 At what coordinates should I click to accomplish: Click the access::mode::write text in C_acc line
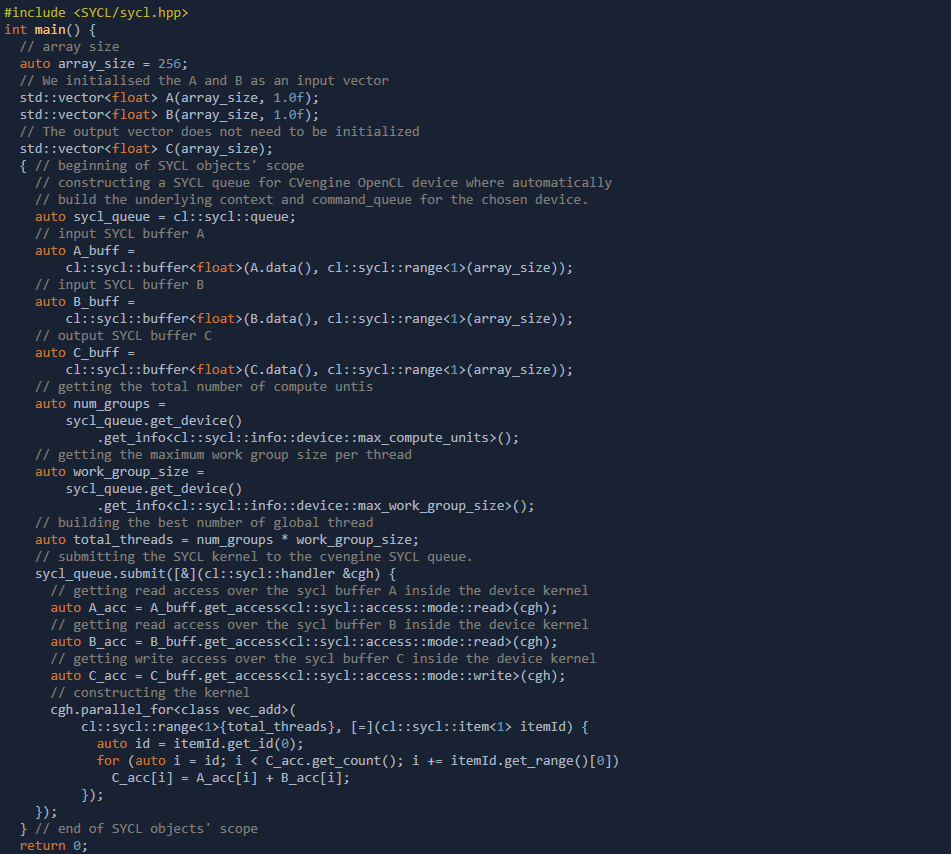(470, 675)
